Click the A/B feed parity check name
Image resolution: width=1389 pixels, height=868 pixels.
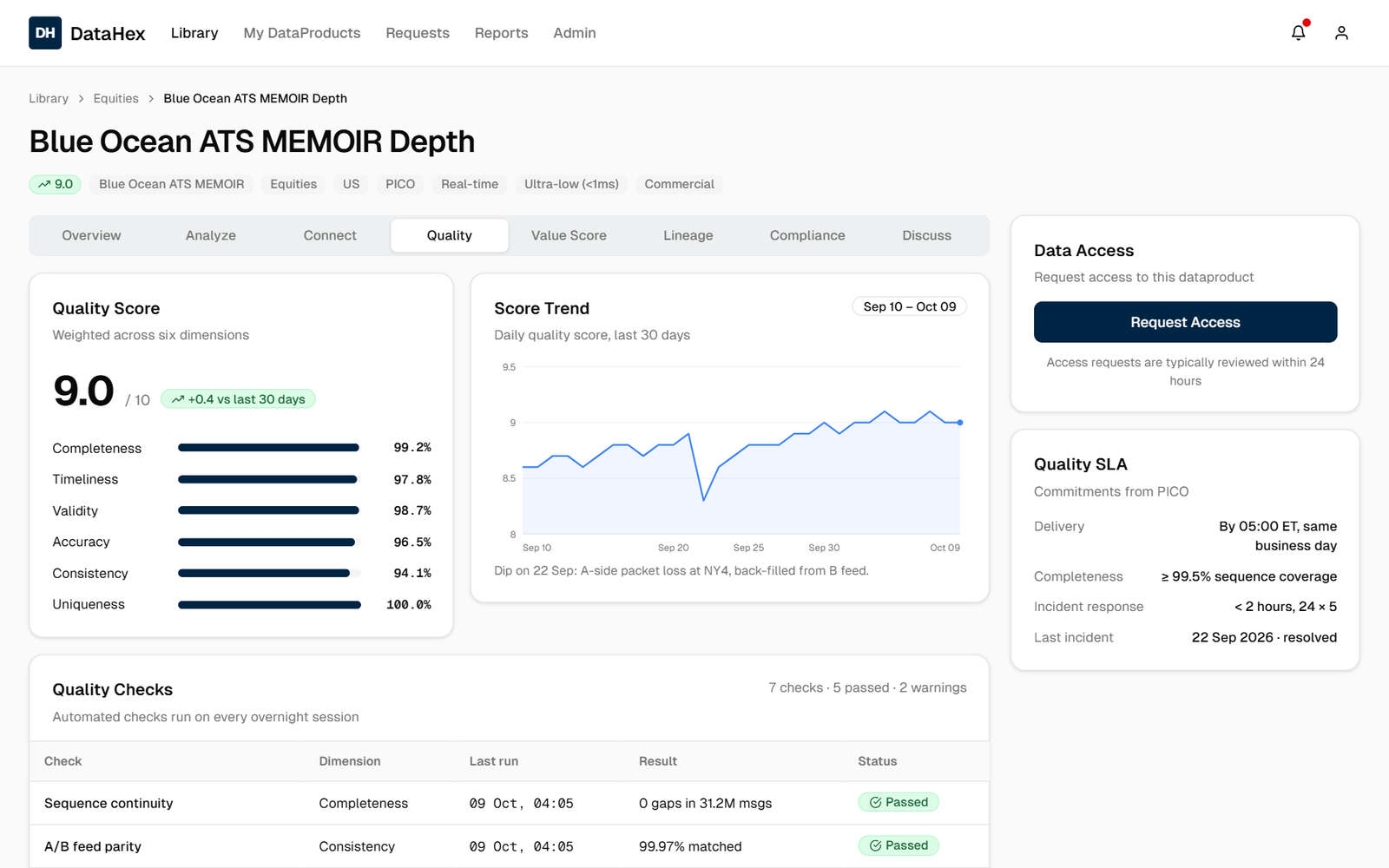click(x=93, y=846)
